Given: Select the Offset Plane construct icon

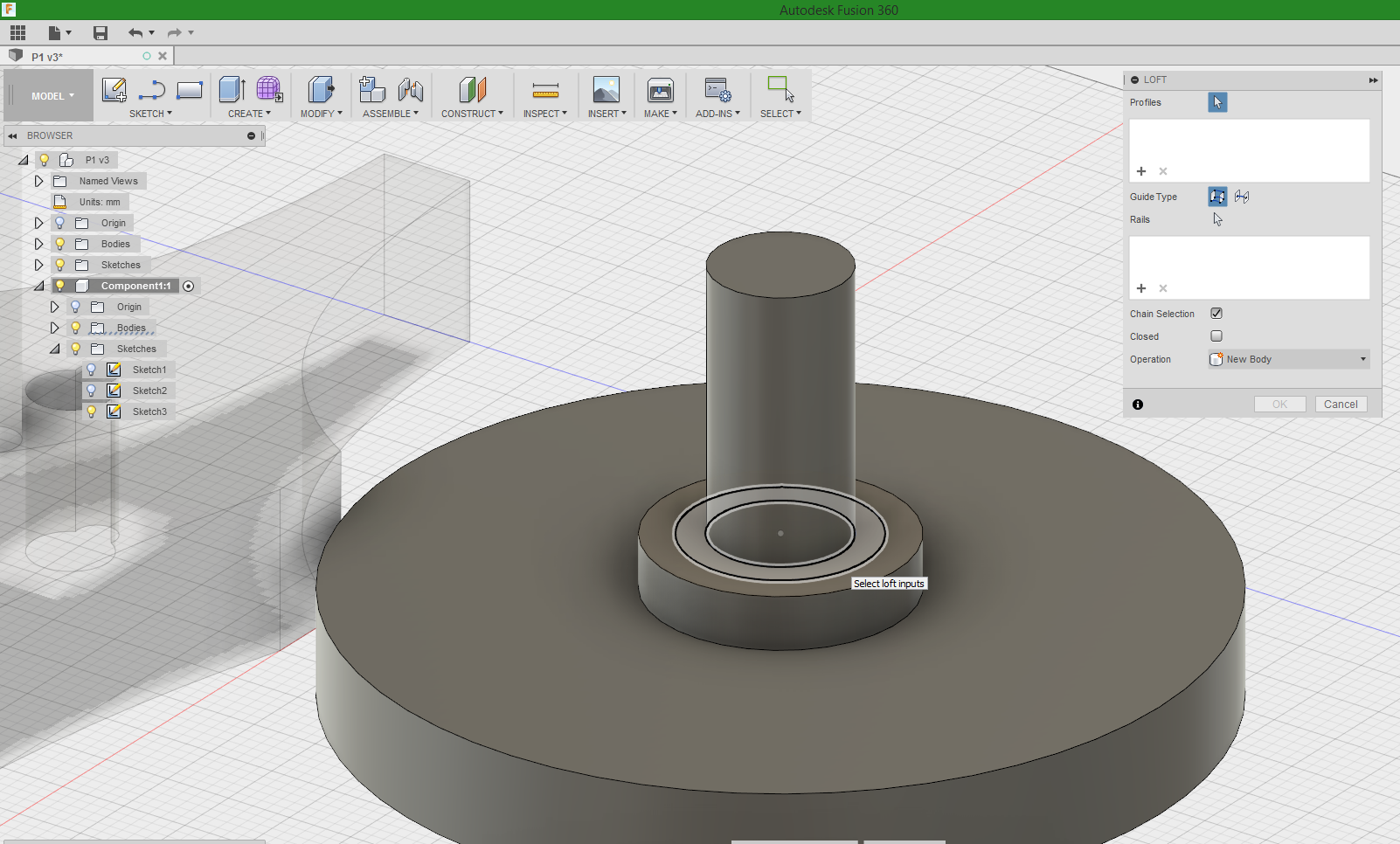Looking at the screenshot, I should [x=472, y=90].
